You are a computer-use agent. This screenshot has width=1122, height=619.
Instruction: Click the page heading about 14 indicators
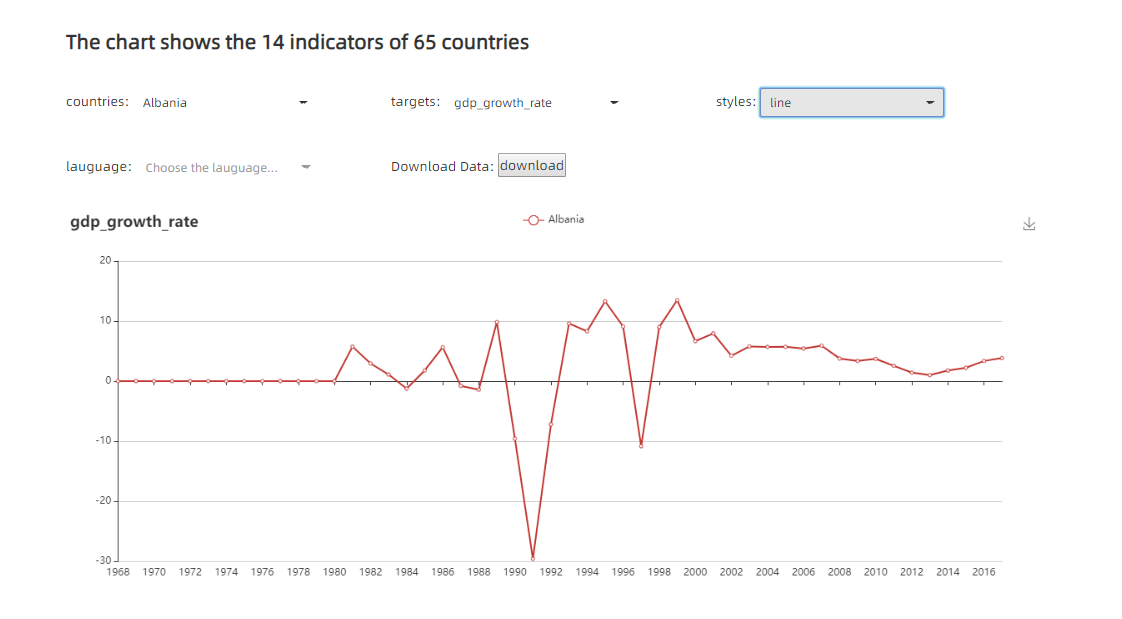297,42
